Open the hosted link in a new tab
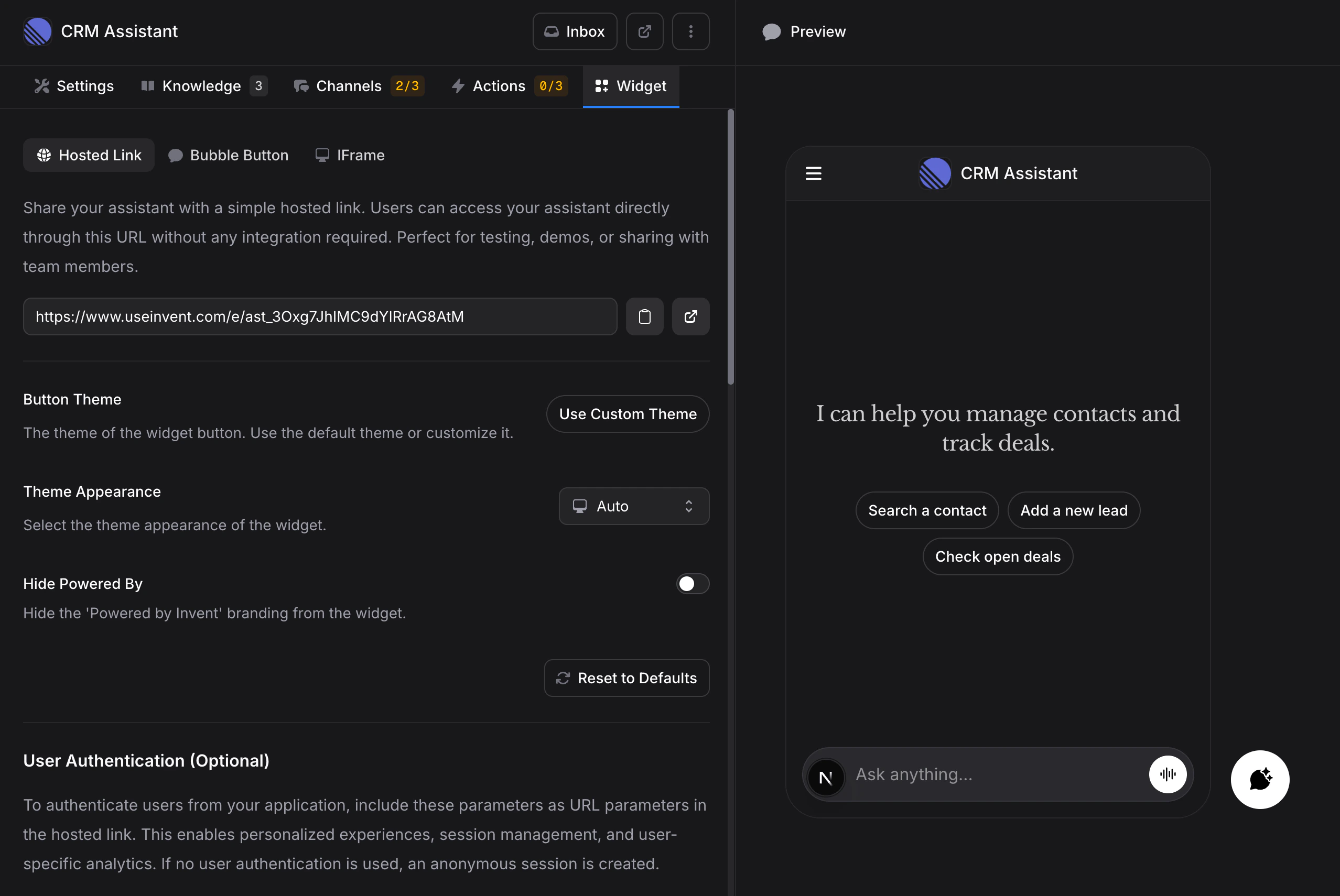The image size is (1340, 896). (x=690, y=316)
